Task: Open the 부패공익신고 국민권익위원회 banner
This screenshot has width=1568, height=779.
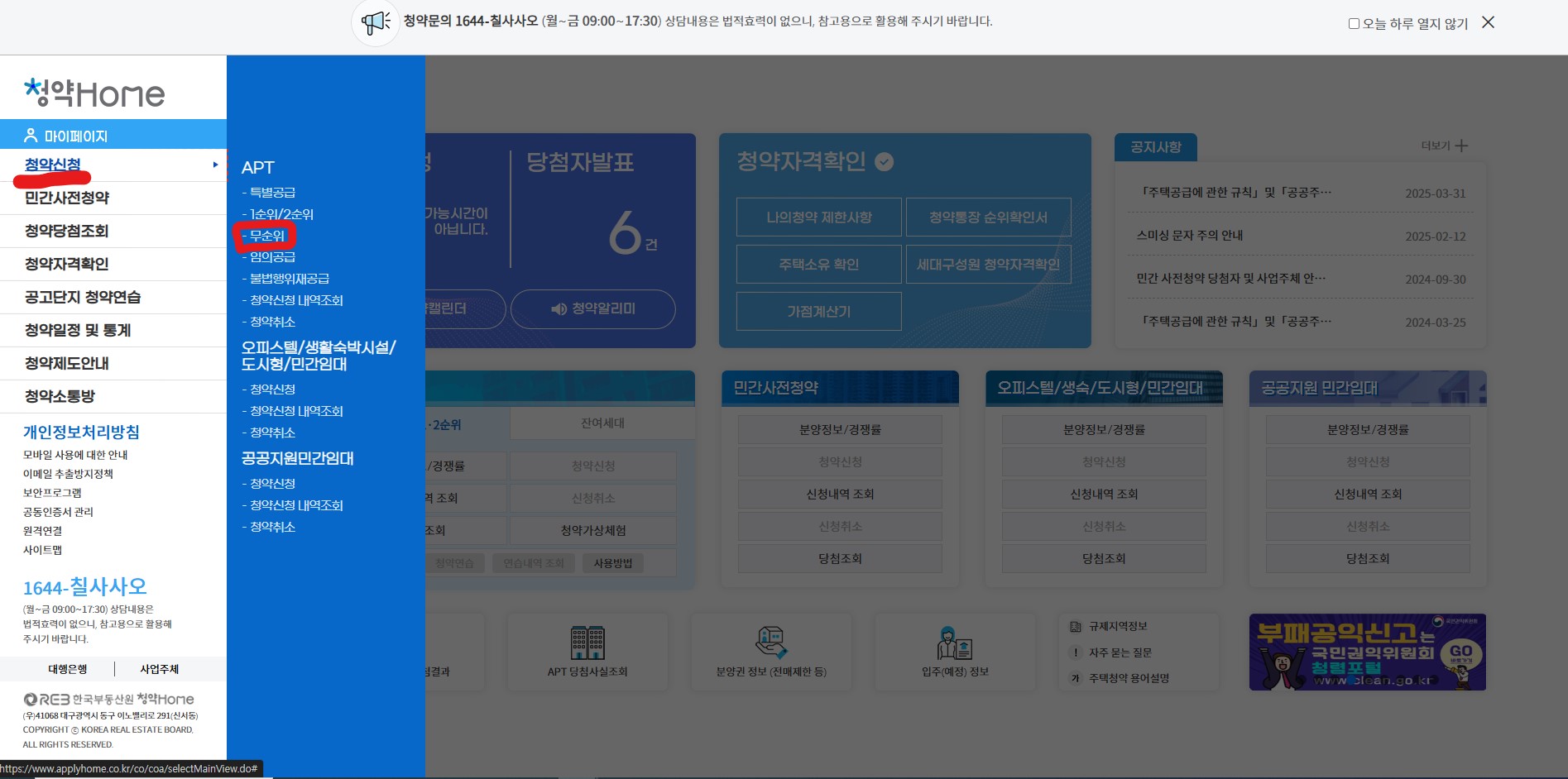Action: pos(1366,651)
